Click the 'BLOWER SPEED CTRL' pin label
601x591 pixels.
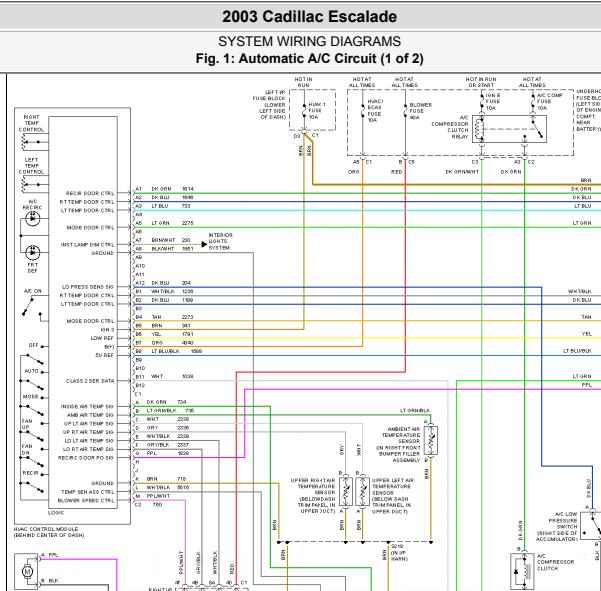tap(86, 500)
